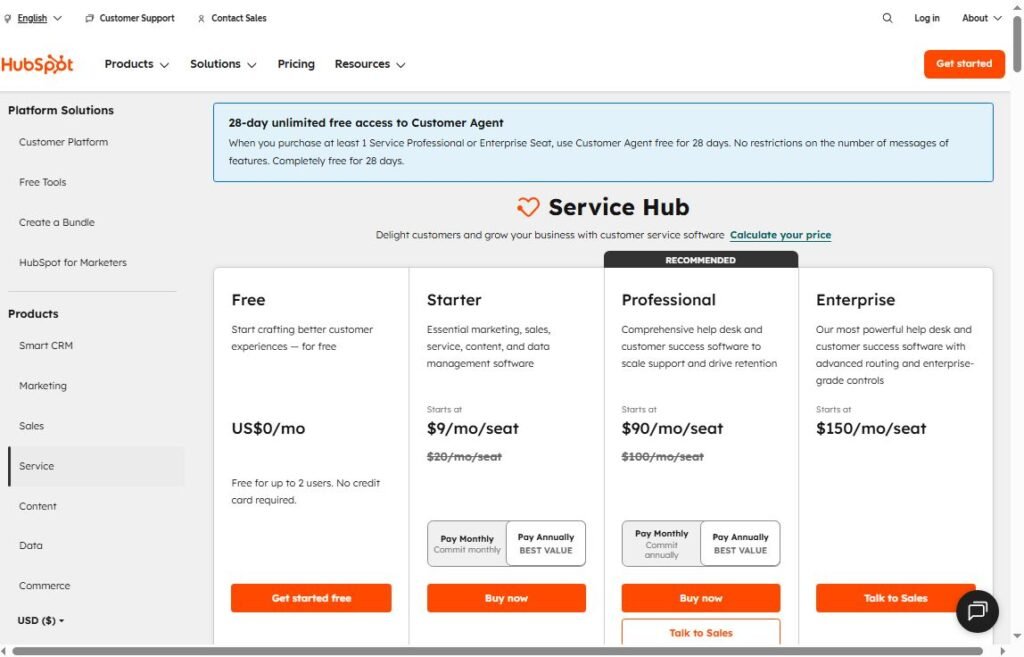Image resolution: width=1024 pixels, height=657 pixels.
Task: Open the Pricing menu item
Action: click(296, 63)
